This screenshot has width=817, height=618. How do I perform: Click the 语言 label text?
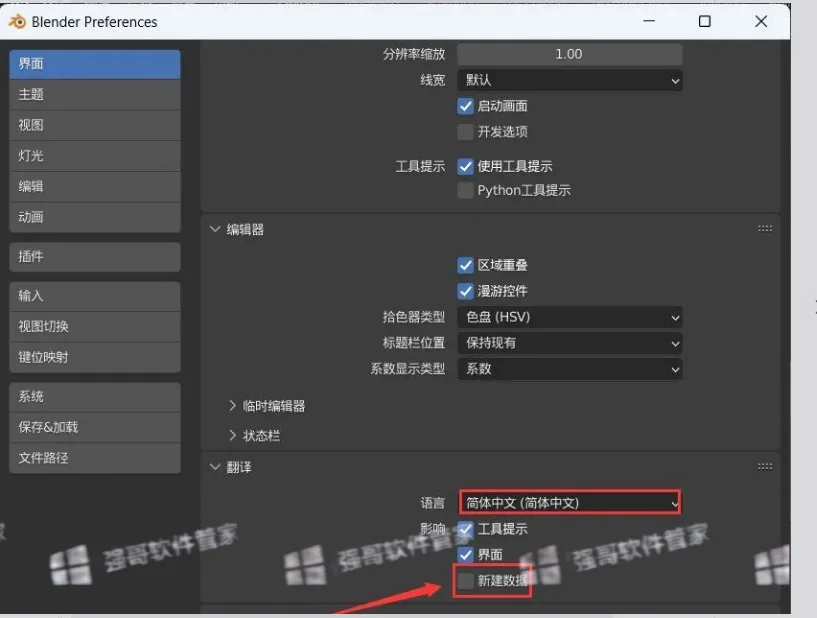pos(432,503)
